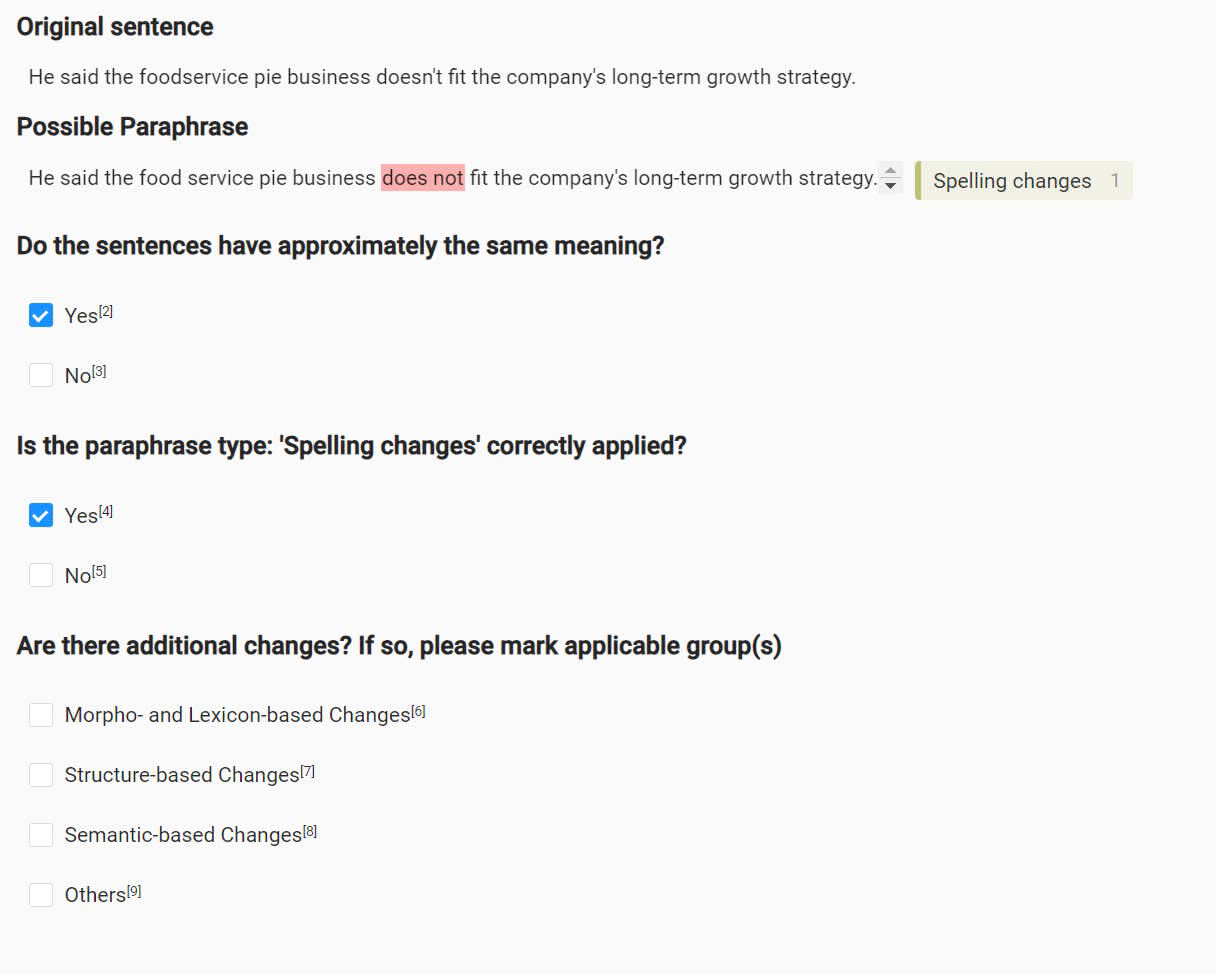Click the 'Original sentence' heading
Image resolution: width=1216 pixels, height=975 pixels.
click(115, 27)
